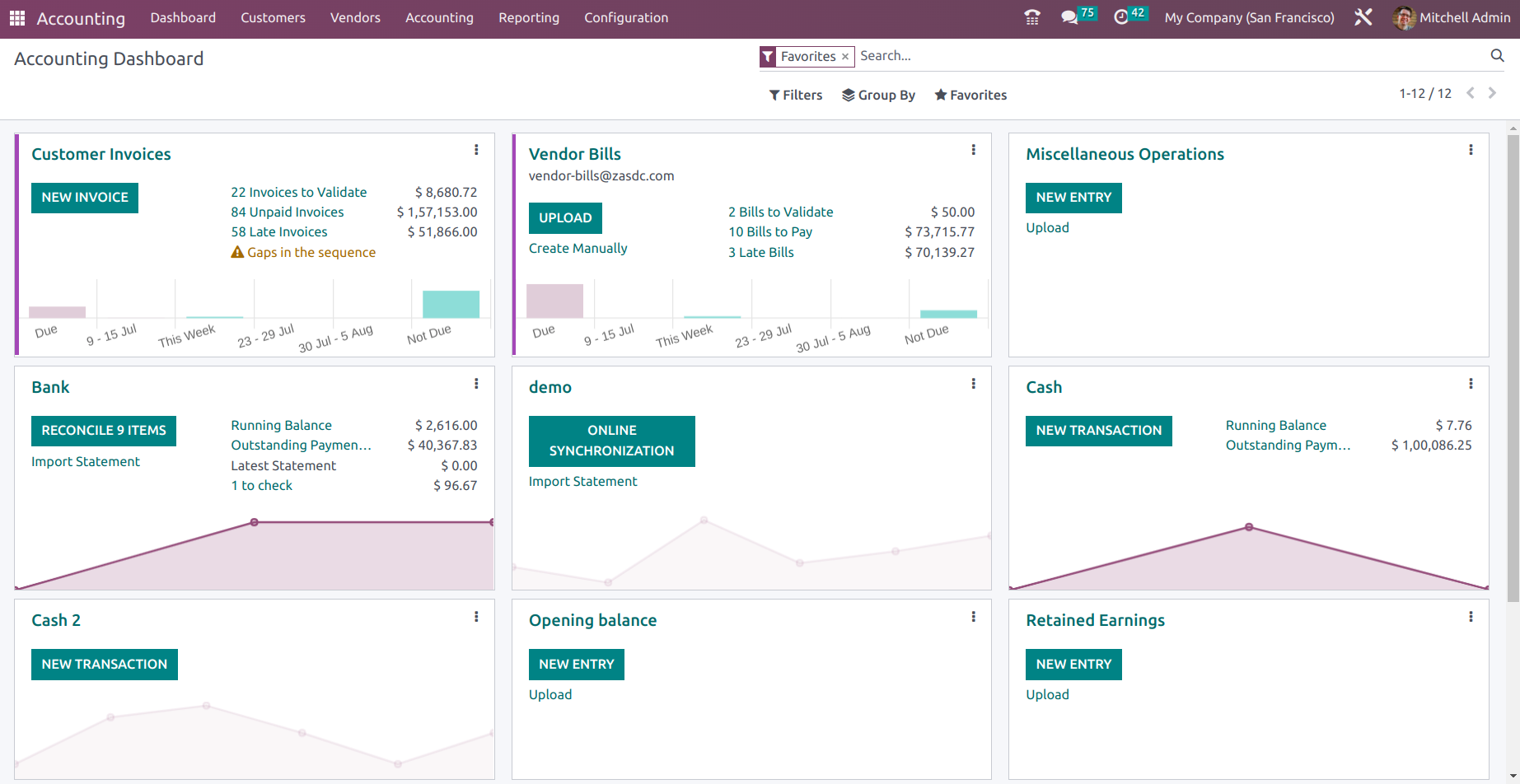The height and width of the screenshot is (784, 1520).
Task: Open the Bank journal kebab menu
Action: [x=476, y=383]
